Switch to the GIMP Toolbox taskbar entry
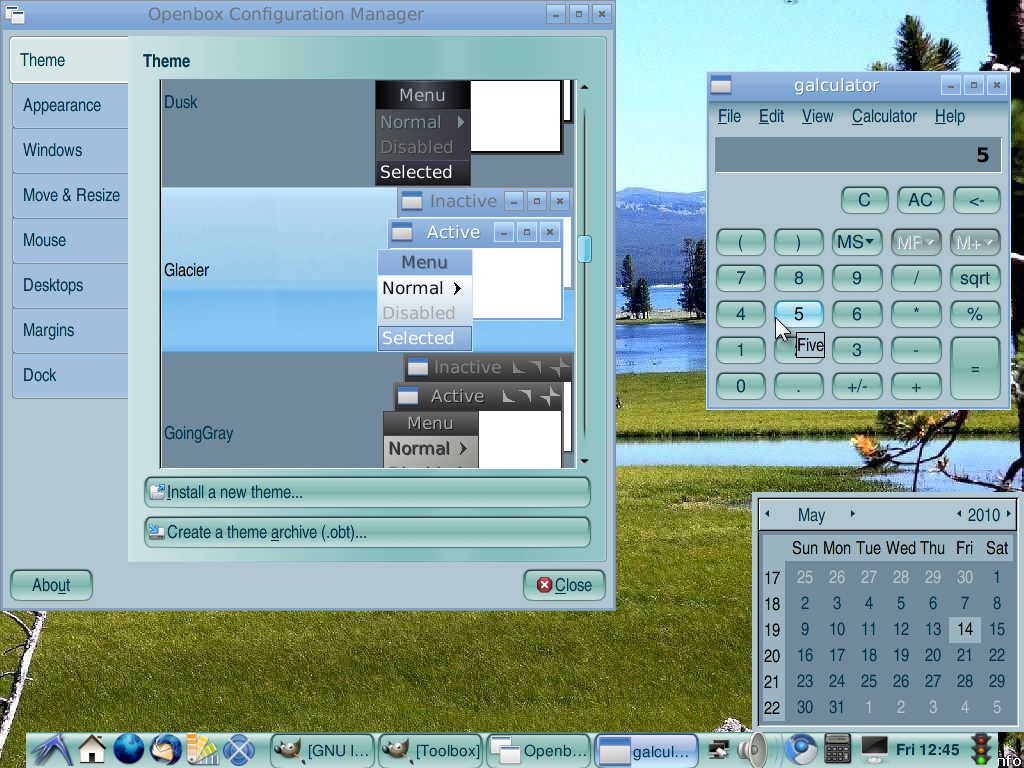The image size is (1024, 768). [432, 750]
